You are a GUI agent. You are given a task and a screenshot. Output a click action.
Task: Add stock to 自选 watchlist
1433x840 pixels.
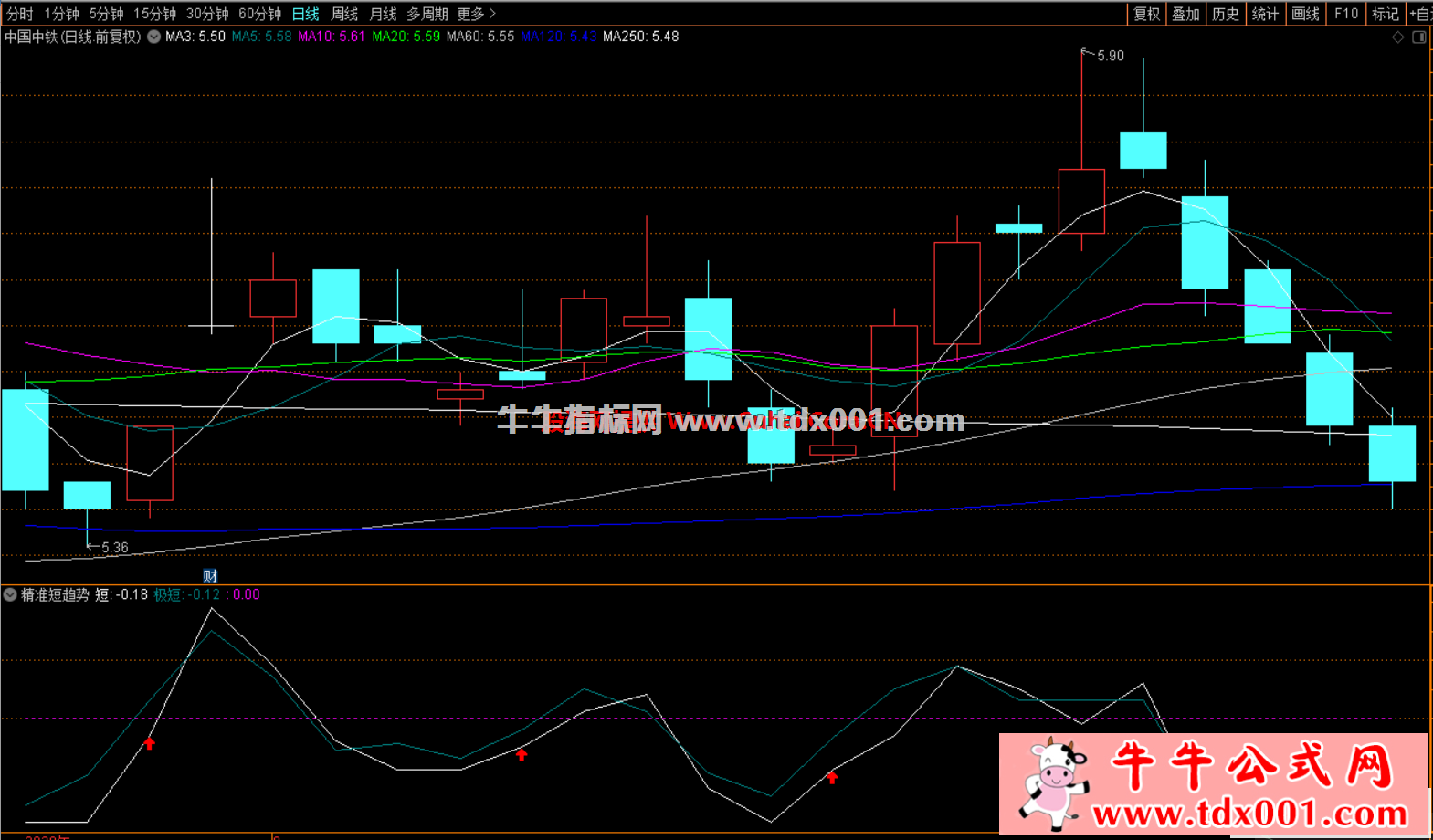pos(1421,14)
